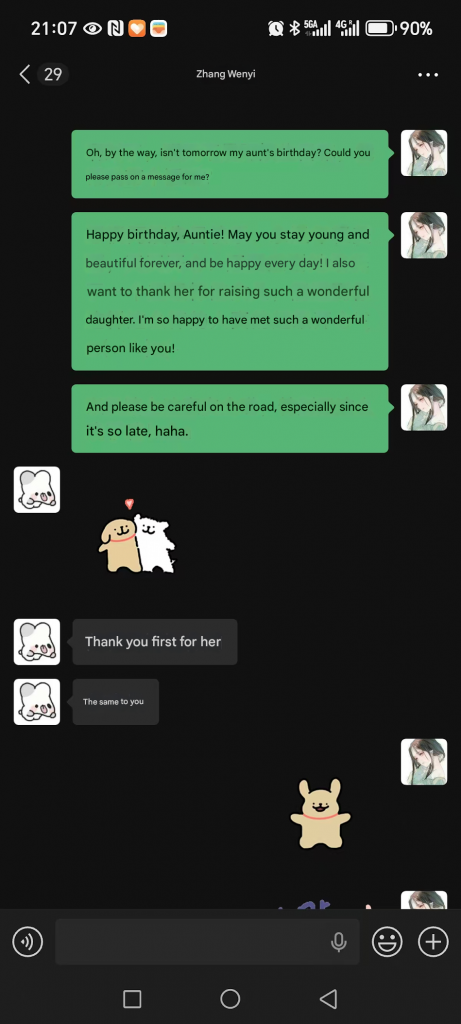Tap the Android recent apps square button
The height and width of the screenshot is (1024, 461).
coord(133,999)
